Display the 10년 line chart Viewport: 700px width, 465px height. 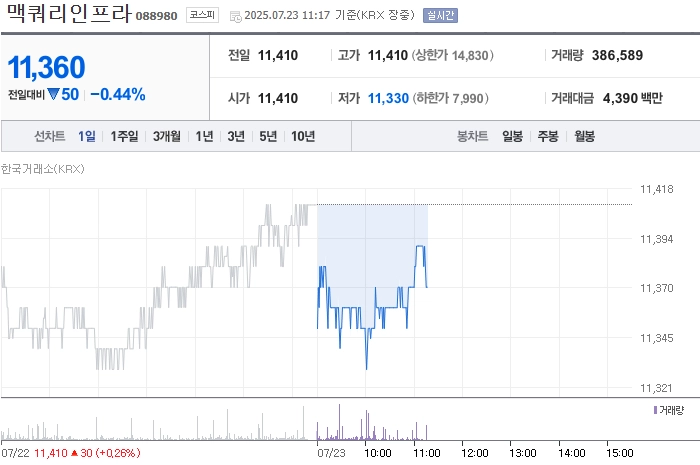pyautogui.click(x=303, y=136)
